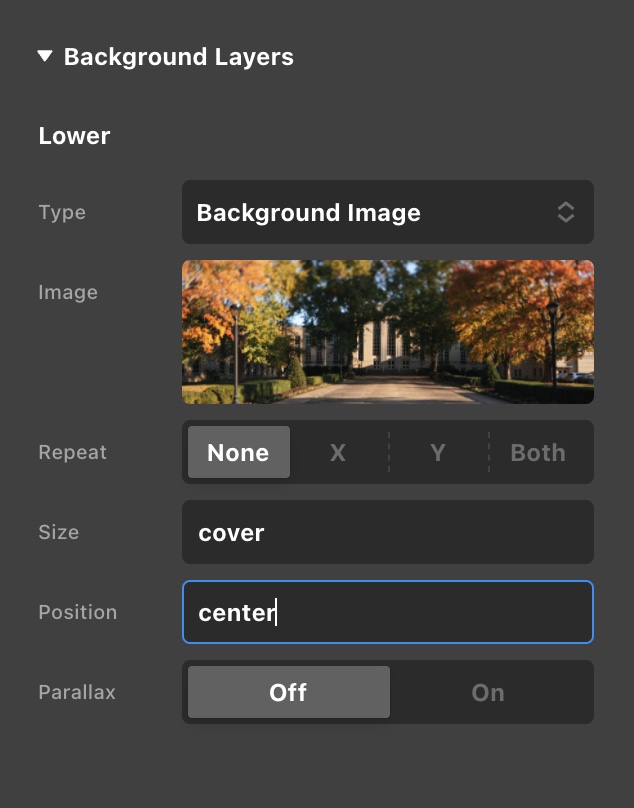Click the Repeat label
This screenshot has height=808, width=634.
click(x=73, y=452)
